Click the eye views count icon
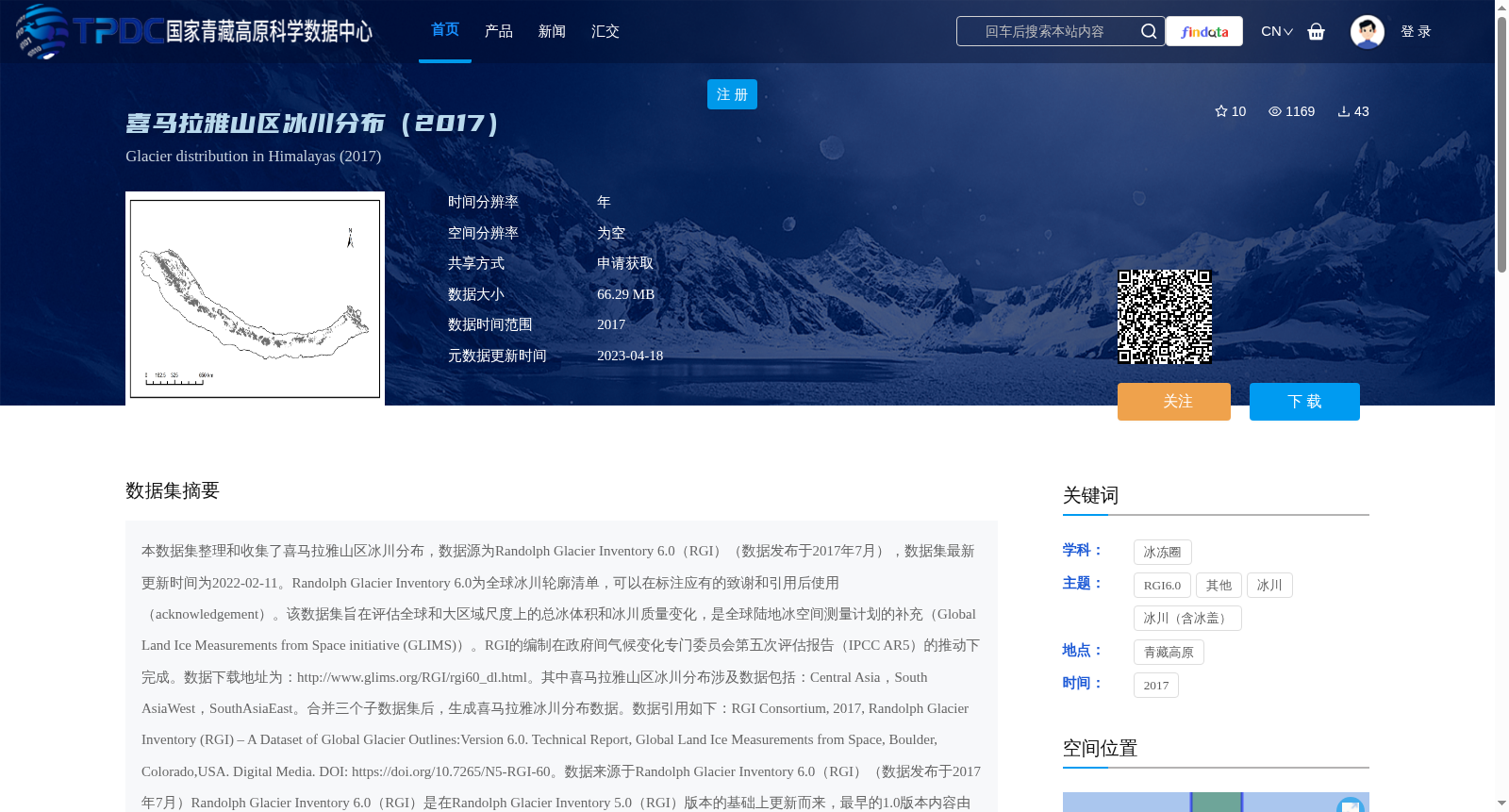 1275,111
